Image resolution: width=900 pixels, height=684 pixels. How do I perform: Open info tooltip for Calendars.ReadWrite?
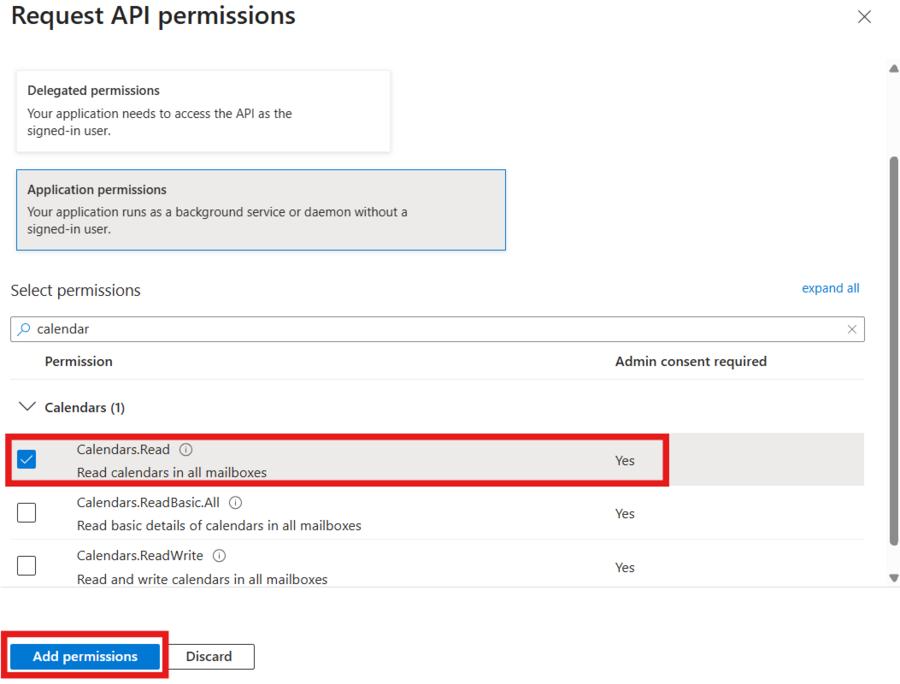[219, 555]
